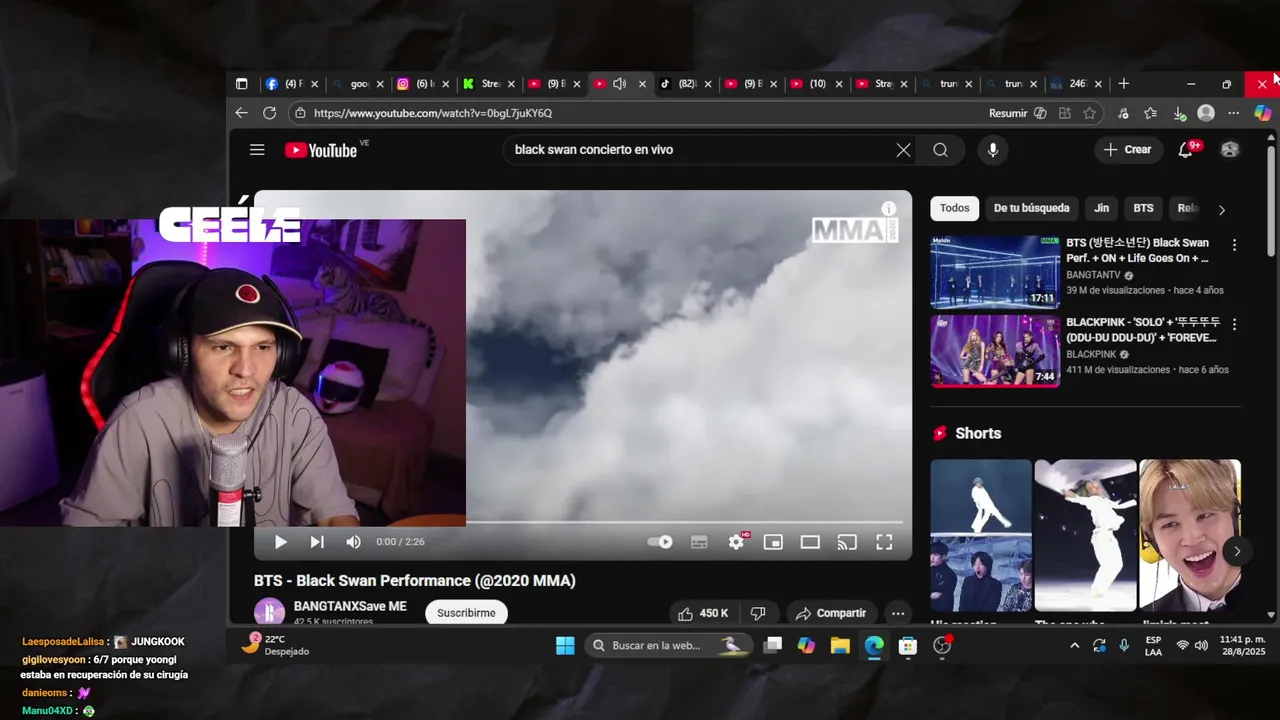
Task: Toggle theater mode view
Action: coord(810,542)
